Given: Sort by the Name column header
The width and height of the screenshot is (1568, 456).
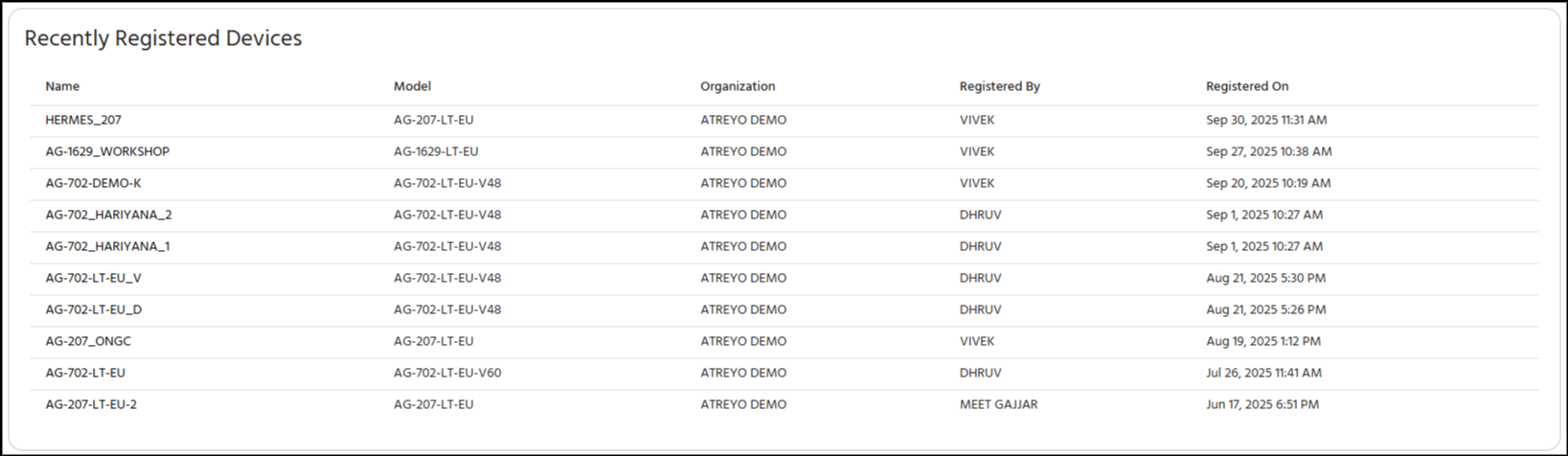Looking at the screenshot, I should (62, 86).
